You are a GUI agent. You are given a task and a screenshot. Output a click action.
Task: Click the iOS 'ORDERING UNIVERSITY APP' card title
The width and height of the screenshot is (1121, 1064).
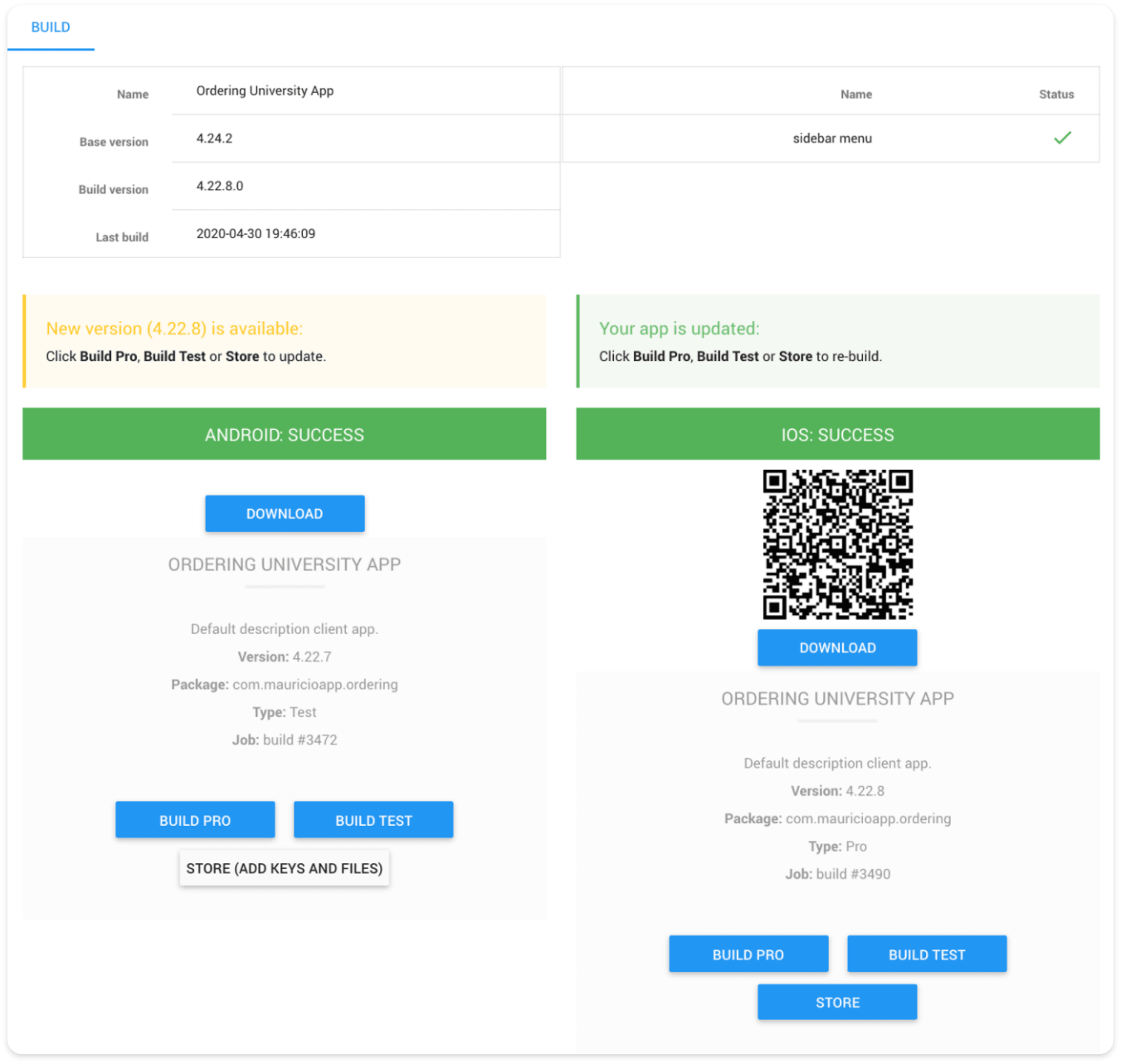tap(837, 699)
